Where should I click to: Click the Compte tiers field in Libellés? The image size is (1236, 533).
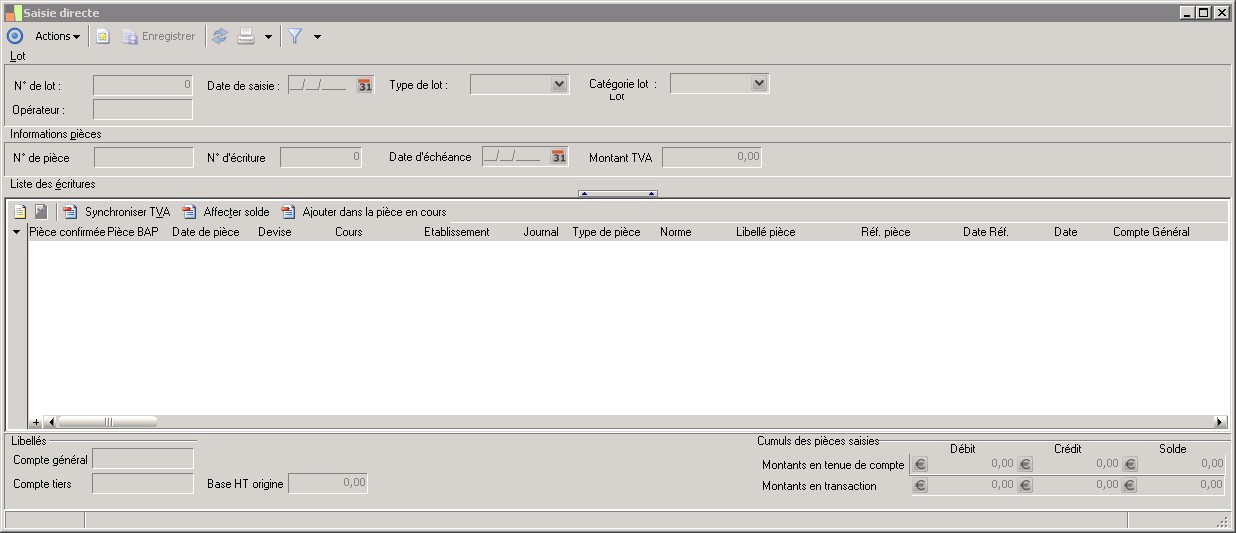(x=143, y=484)
